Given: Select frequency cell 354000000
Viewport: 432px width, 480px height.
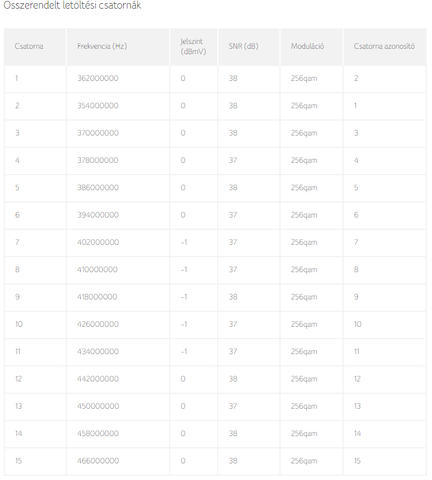Looking at the screenshot, I should [98, 106].
